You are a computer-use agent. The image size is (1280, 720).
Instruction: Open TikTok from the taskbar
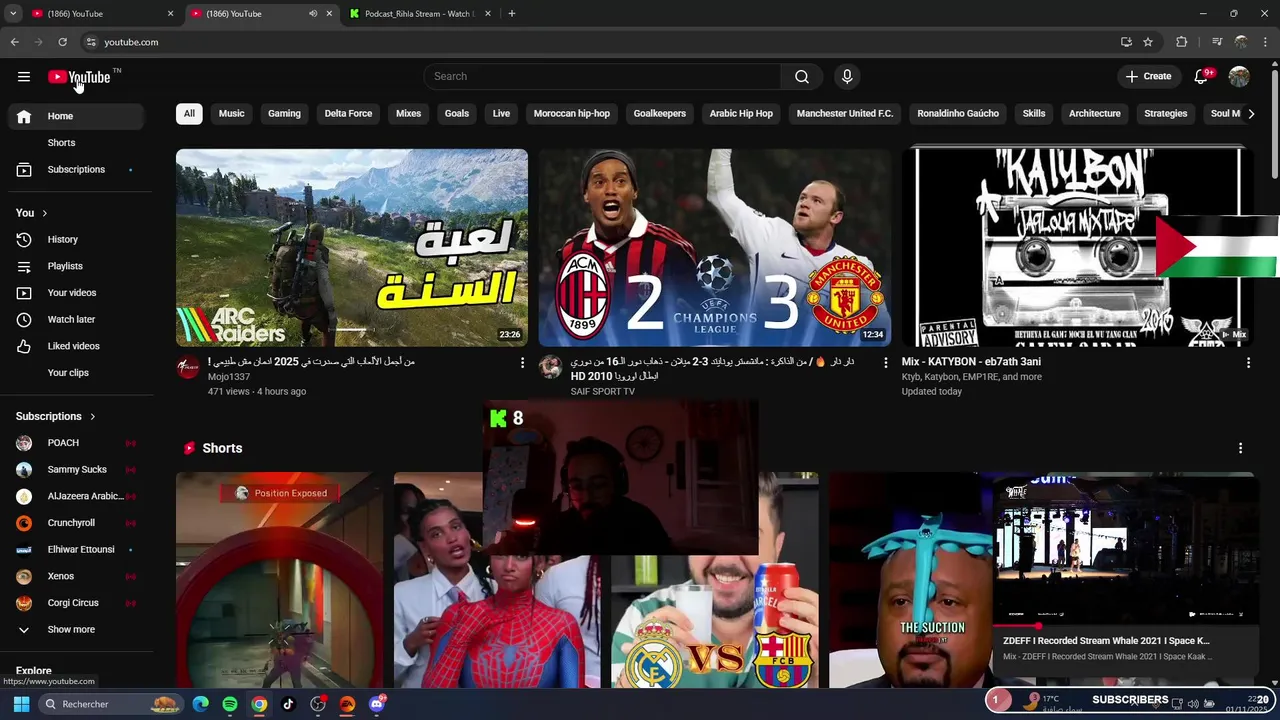[x=289, y=704]
